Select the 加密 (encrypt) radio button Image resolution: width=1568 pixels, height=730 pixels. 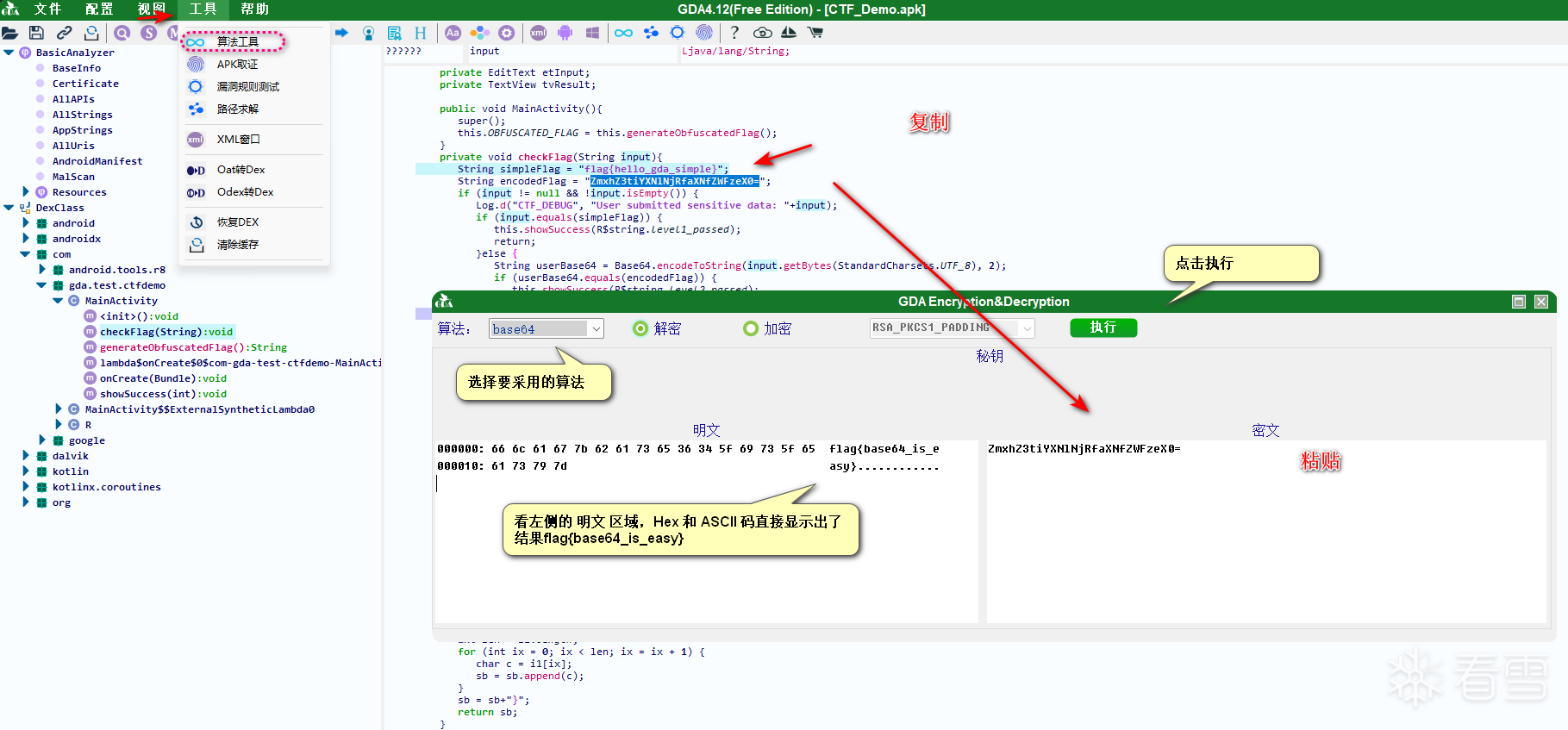pos(751,328)
